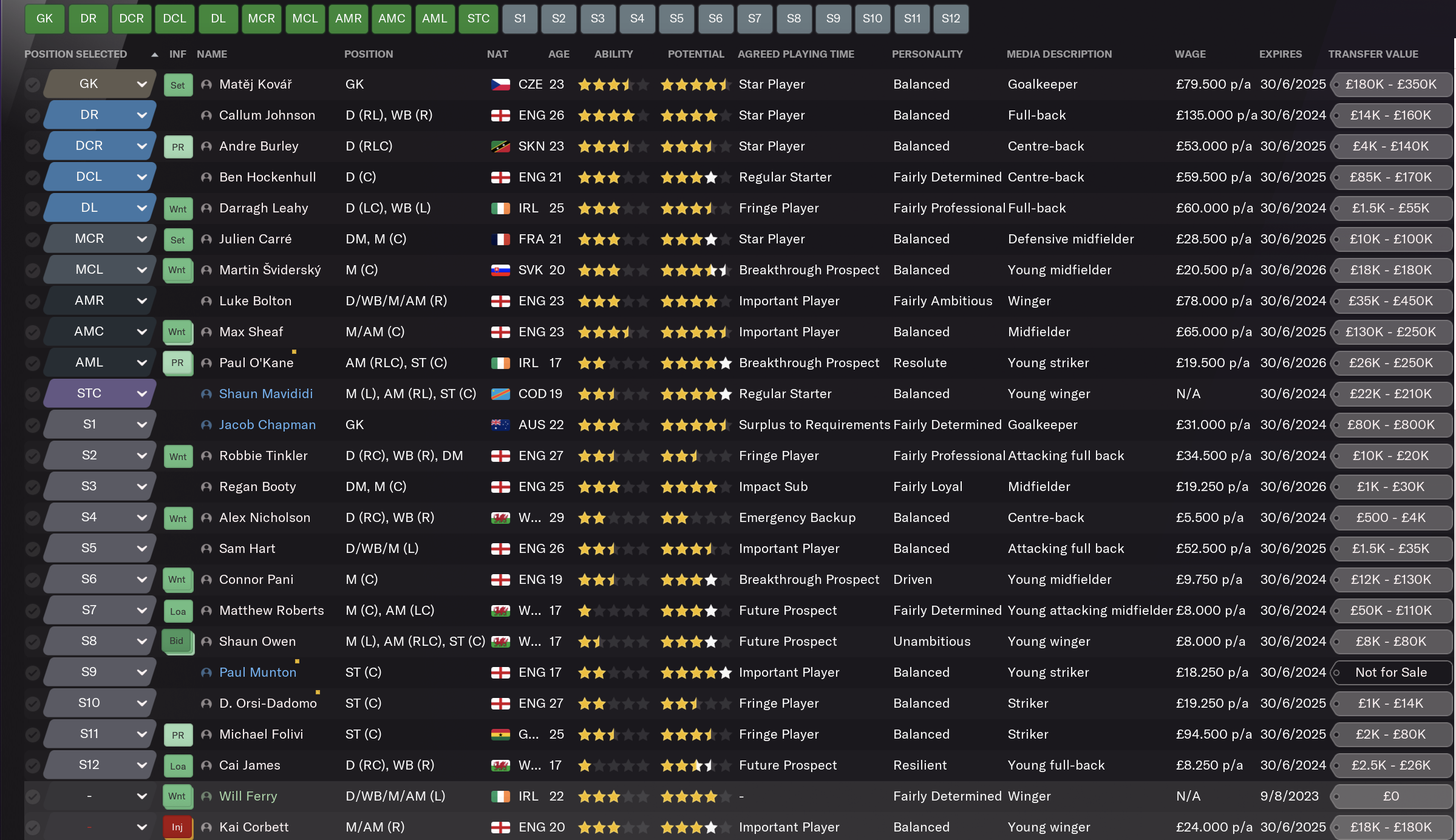Image resolution: width=1456 pixels, height=840 pixels.
Task: Click the player profile icon next to Callum Johnson
Action: (206, 115)
